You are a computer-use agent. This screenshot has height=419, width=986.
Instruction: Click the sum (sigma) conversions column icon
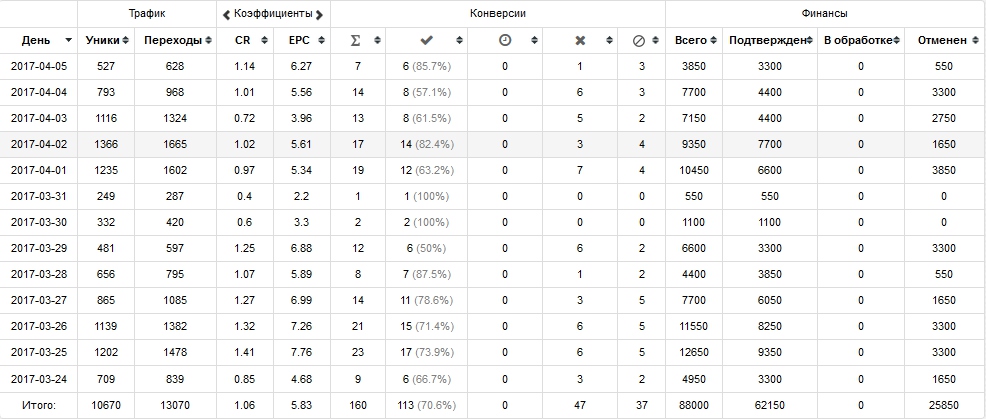click(355, 40)
